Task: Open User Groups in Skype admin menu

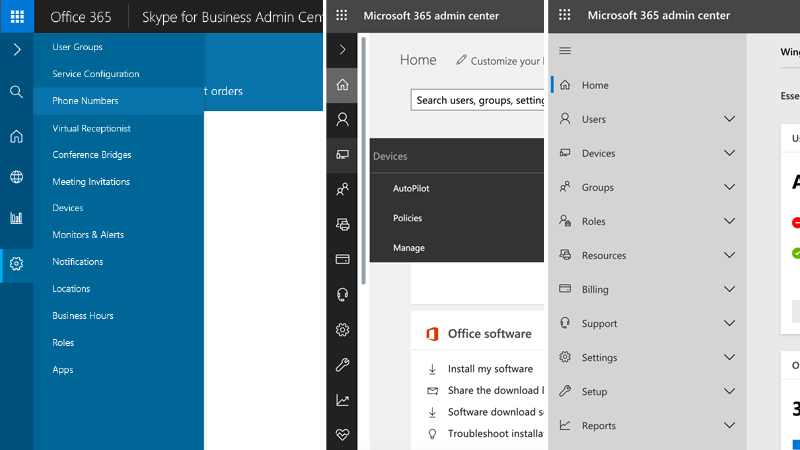Action: pyautogui.click(x=78, y=47)
